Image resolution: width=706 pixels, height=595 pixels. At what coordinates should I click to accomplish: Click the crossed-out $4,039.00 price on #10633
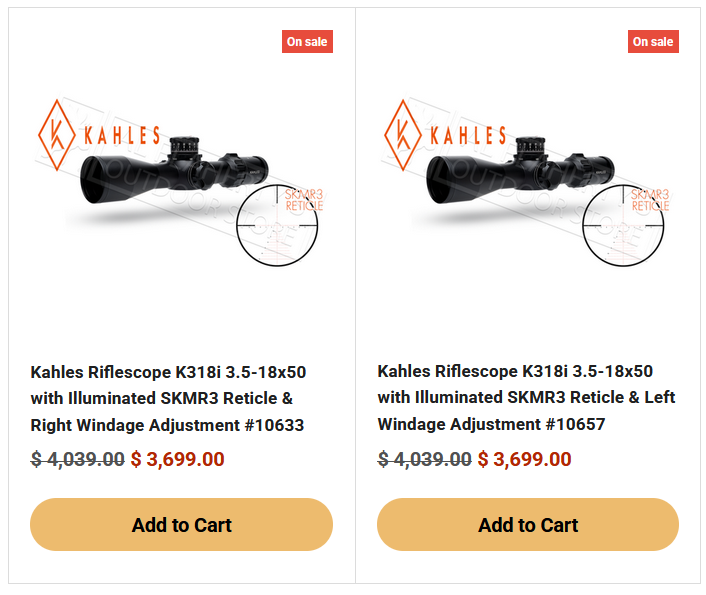[x=77, y=459]
